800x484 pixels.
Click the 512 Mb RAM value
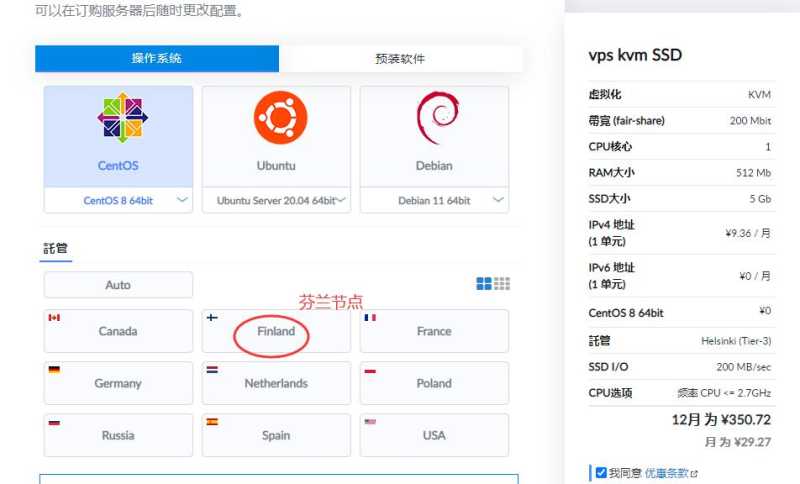[x=753, y=173]
